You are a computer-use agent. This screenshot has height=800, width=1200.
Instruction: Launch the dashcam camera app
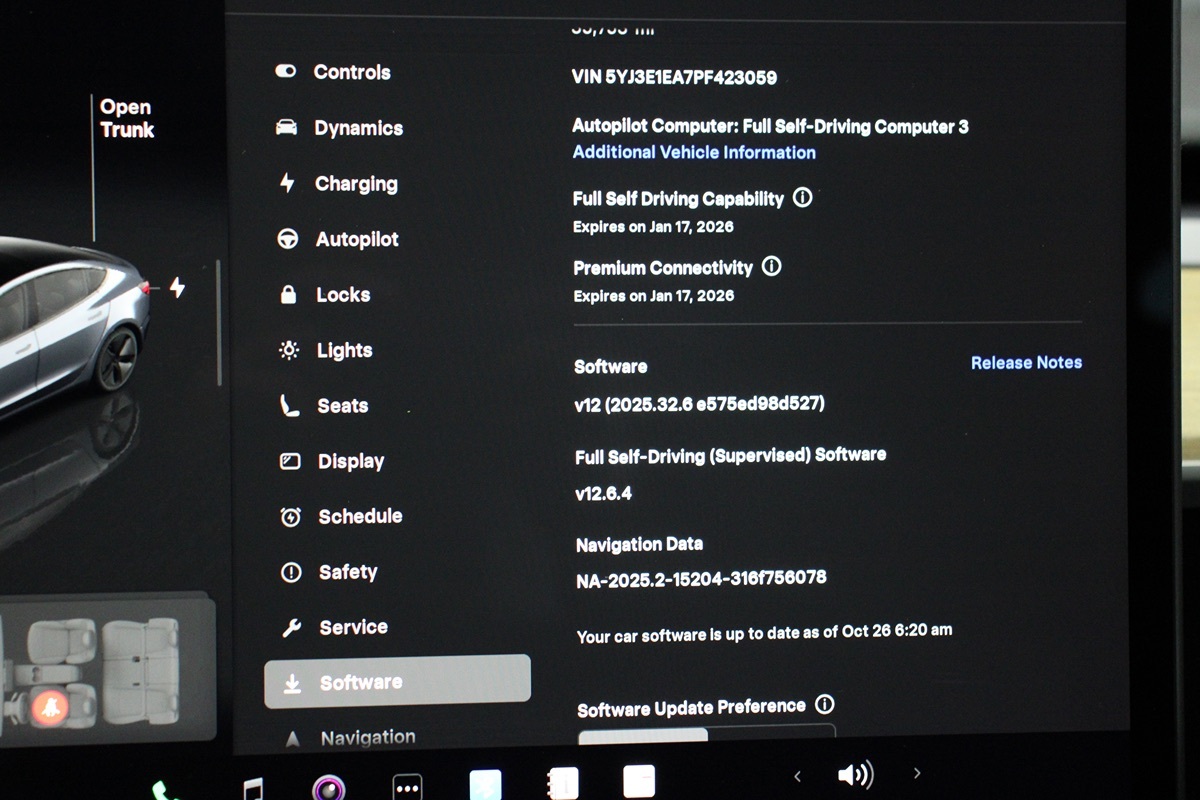pos(329,788)
